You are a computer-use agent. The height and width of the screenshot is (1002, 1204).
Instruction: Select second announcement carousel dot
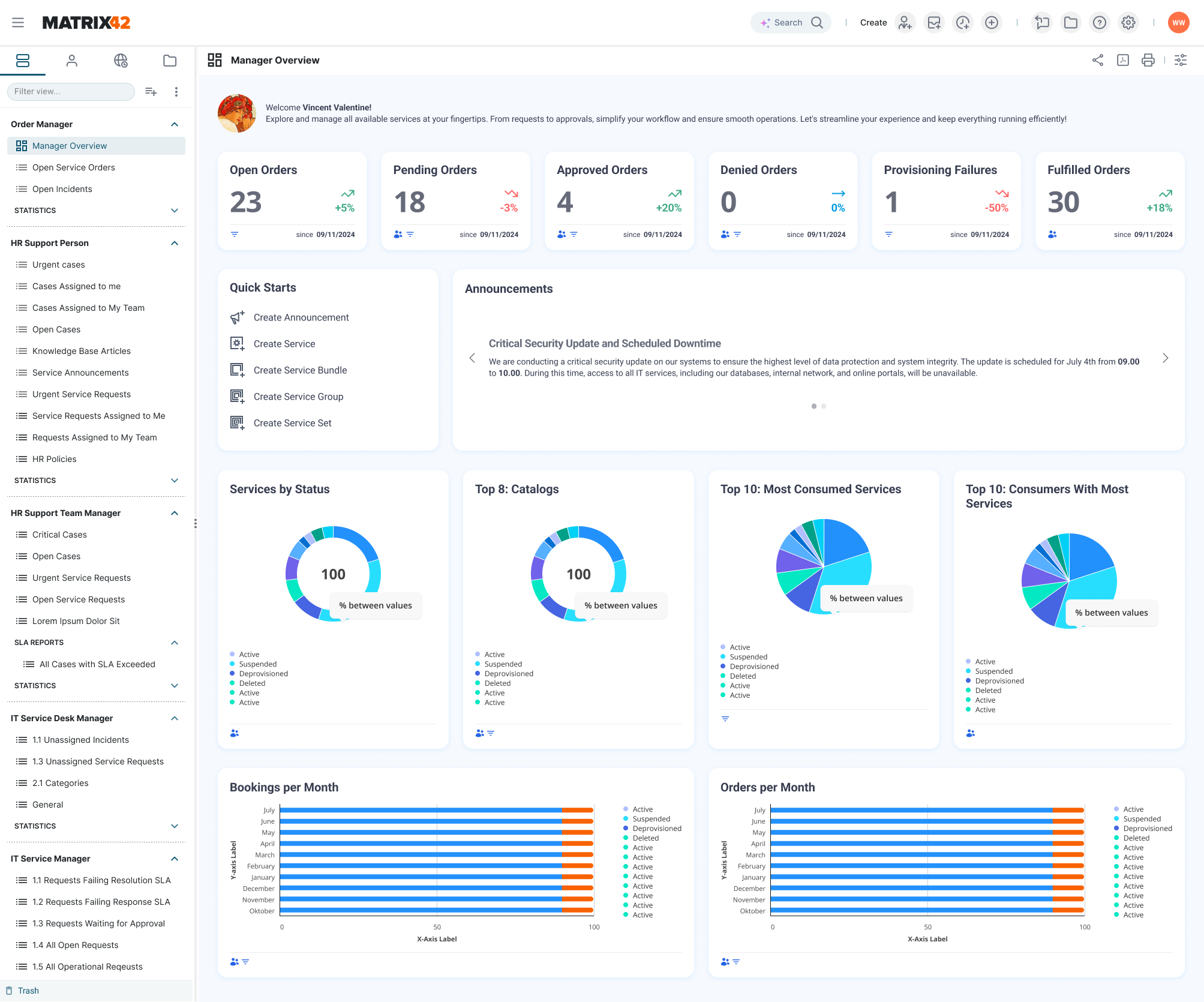(x=824, y=406)
